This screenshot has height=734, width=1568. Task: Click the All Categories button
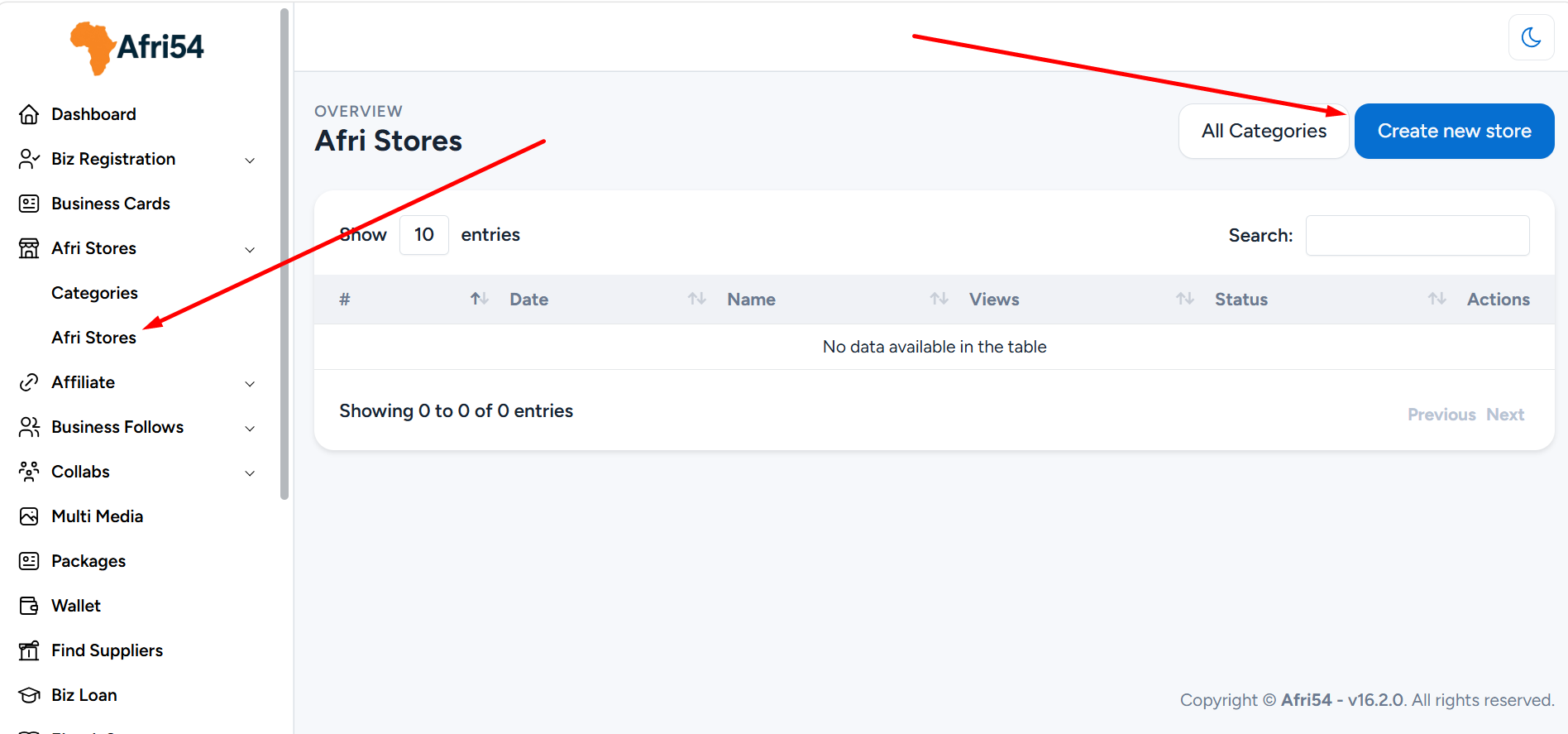(x=1263, y=131)
